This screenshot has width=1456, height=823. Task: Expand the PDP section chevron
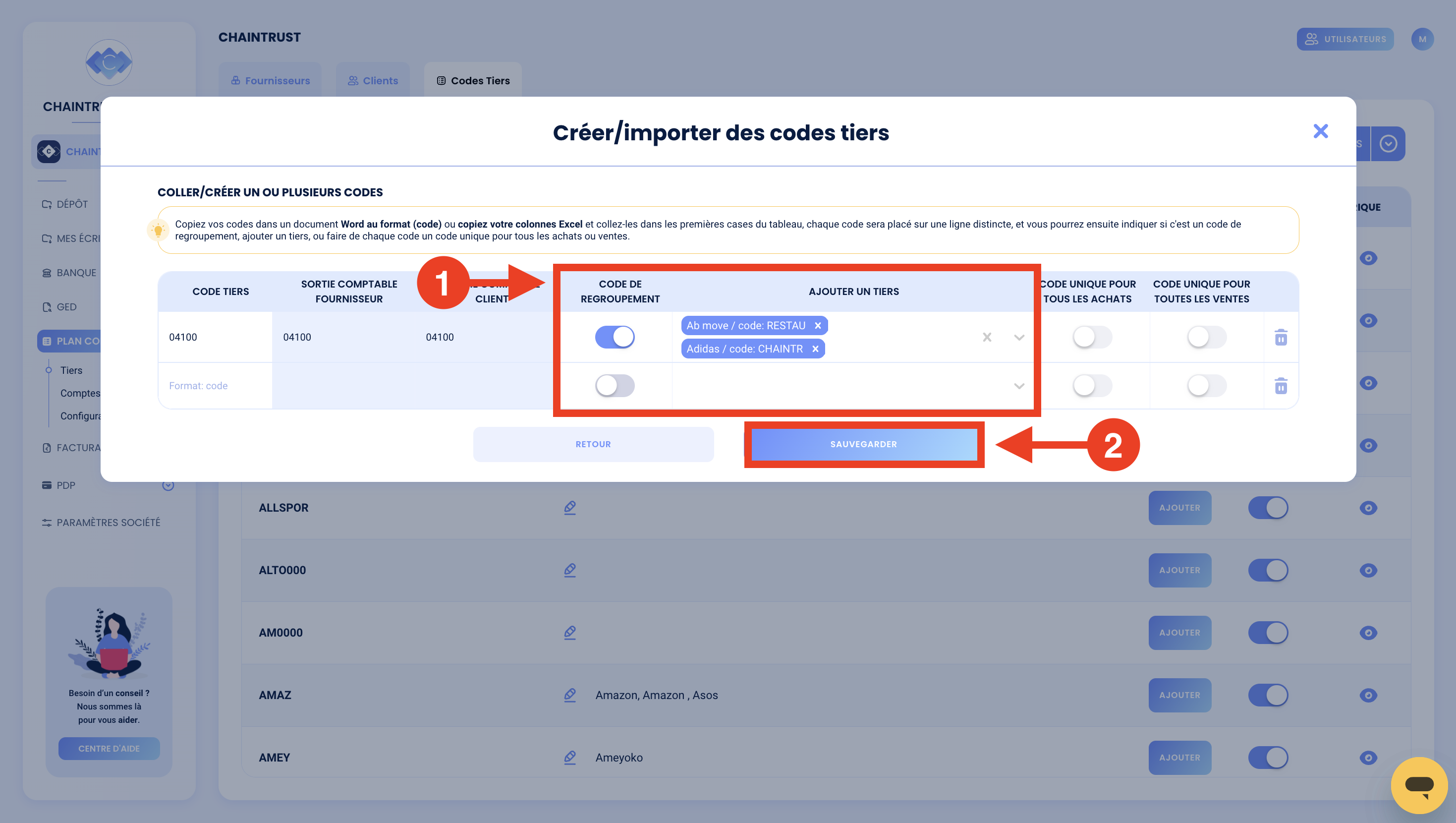[x=168, y=485]
